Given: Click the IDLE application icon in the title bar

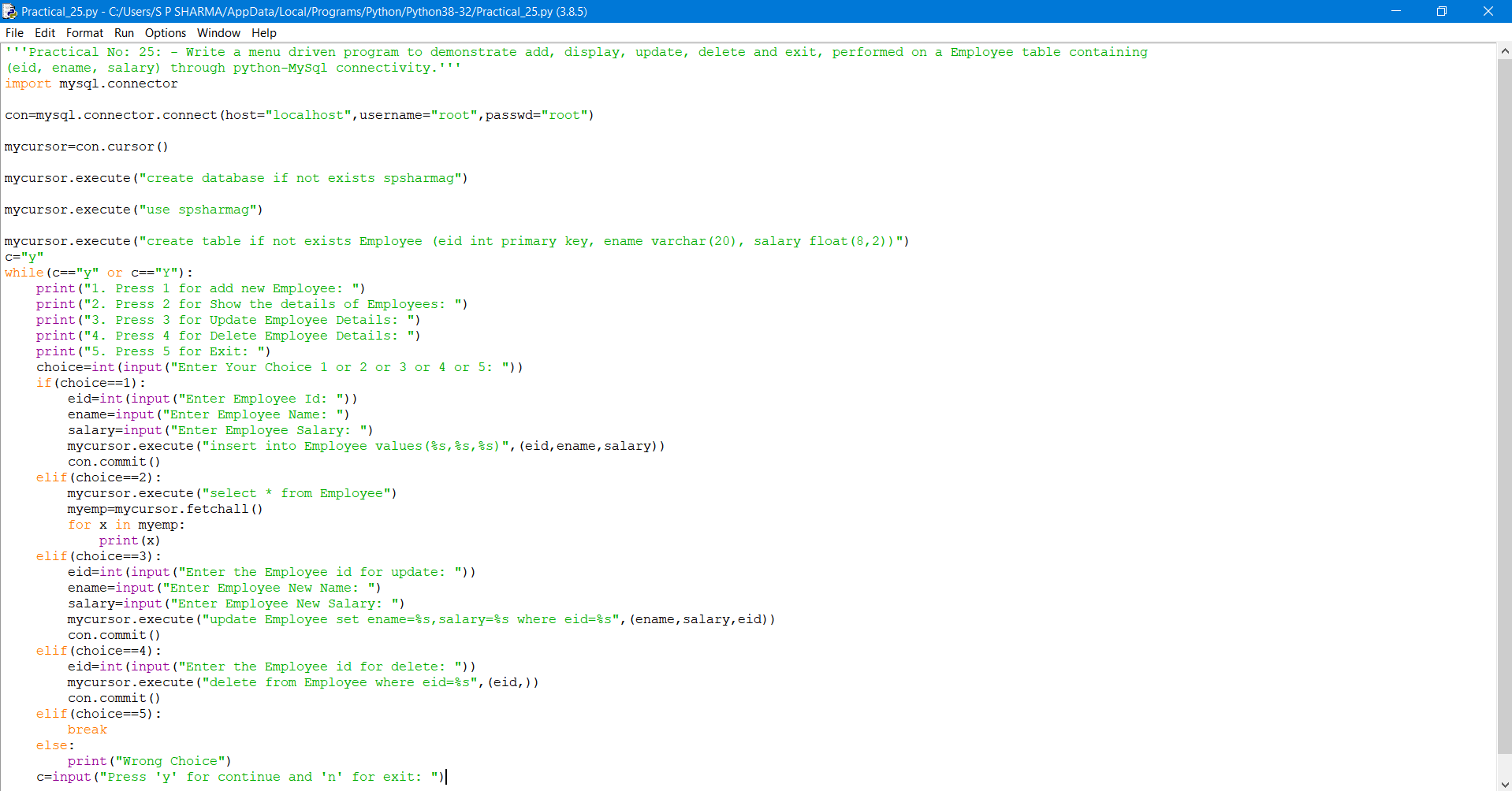Looking at the screenshot, I should click(x=9, y=11).
